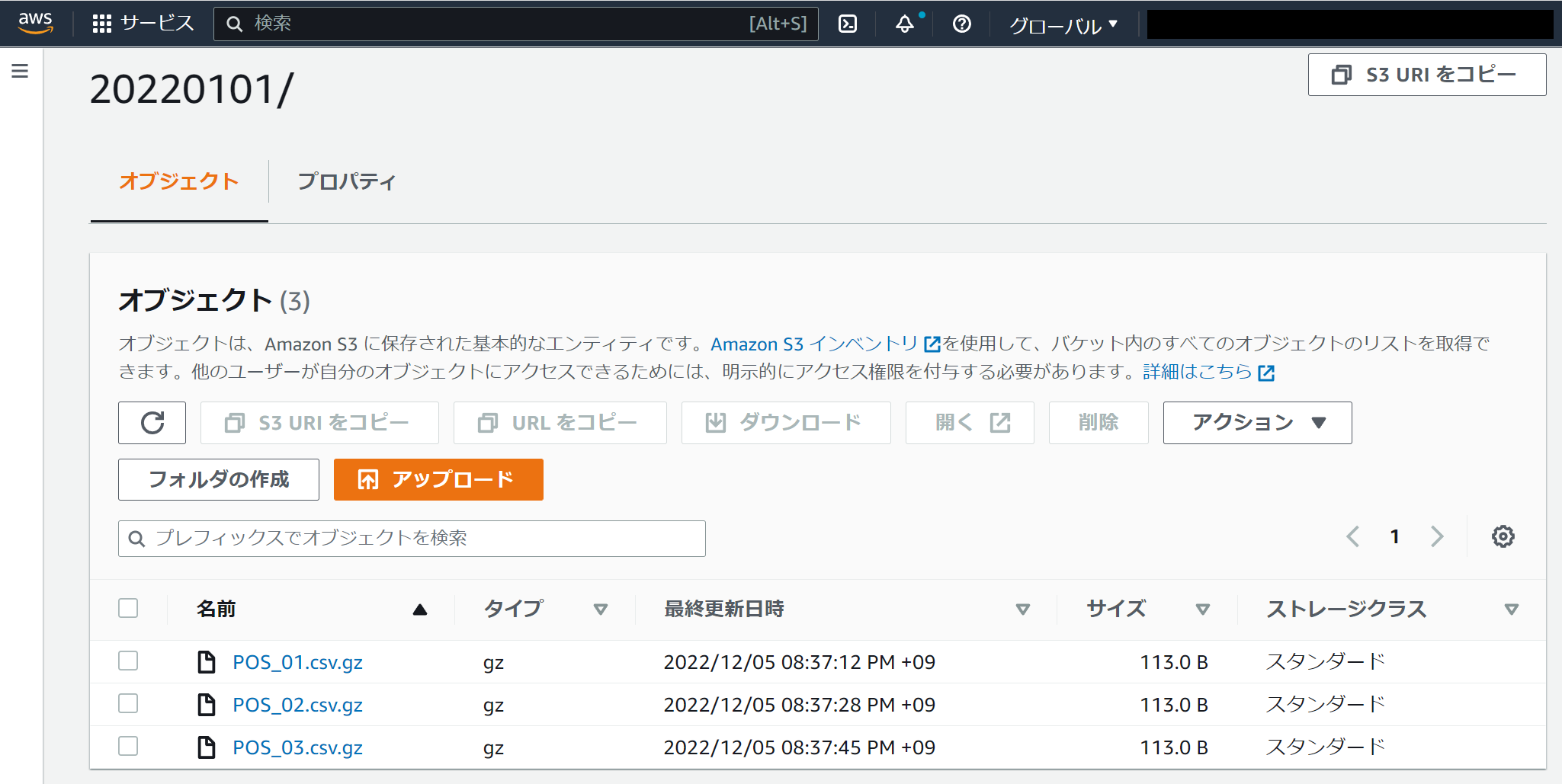Viewport: 1562px width, 784px height.
Task: Go to previous page arrow
Action: pyautogui.click(x=1353, y=536)
